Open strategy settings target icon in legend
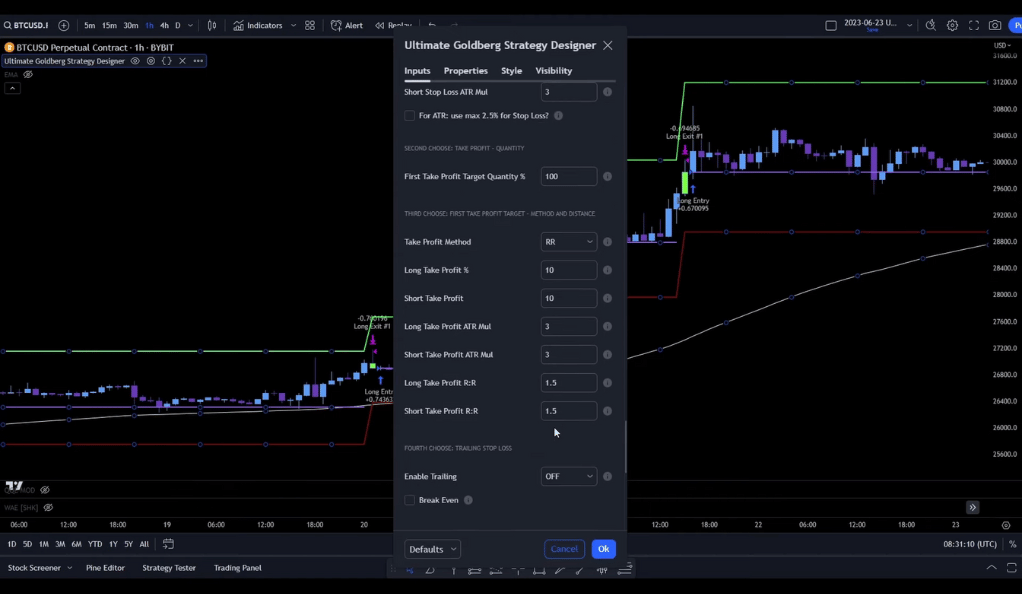The height and width of the screenshot is (594, 1022). [x=151, y=61]
